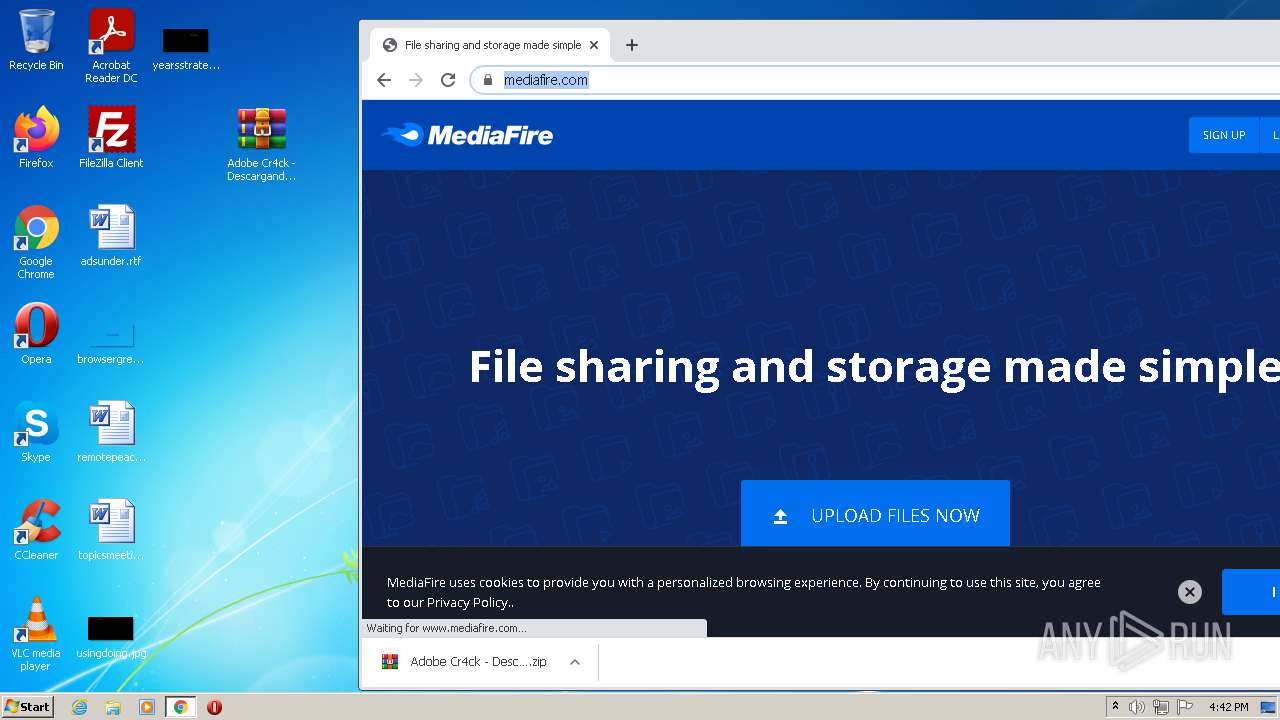This screenshot has height=720, width=1280.
Task: Launch Skype from the desktop
Action: tap(36, 432)
